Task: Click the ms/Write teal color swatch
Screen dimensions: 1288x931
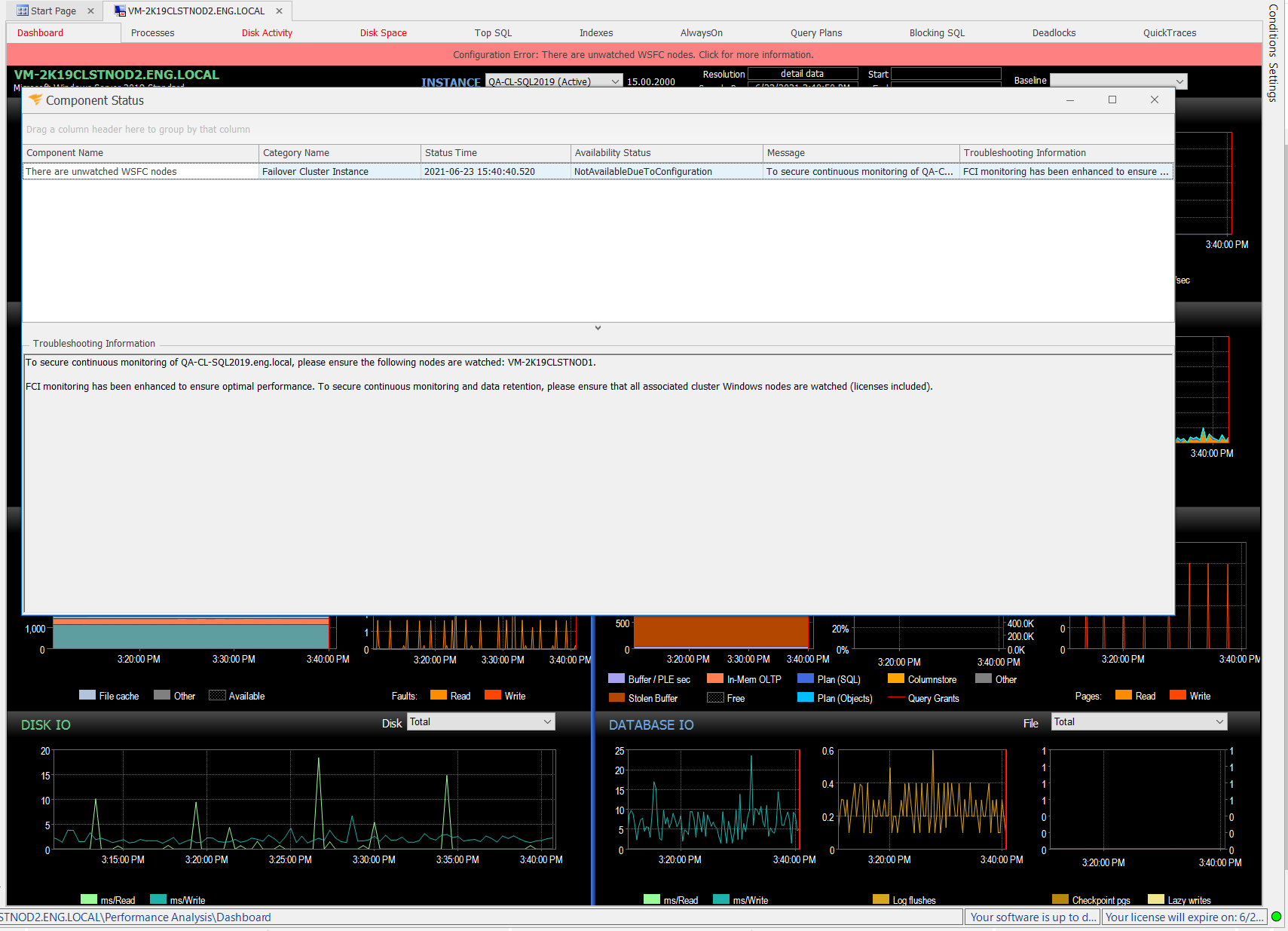Action: (x=158, y=899)
